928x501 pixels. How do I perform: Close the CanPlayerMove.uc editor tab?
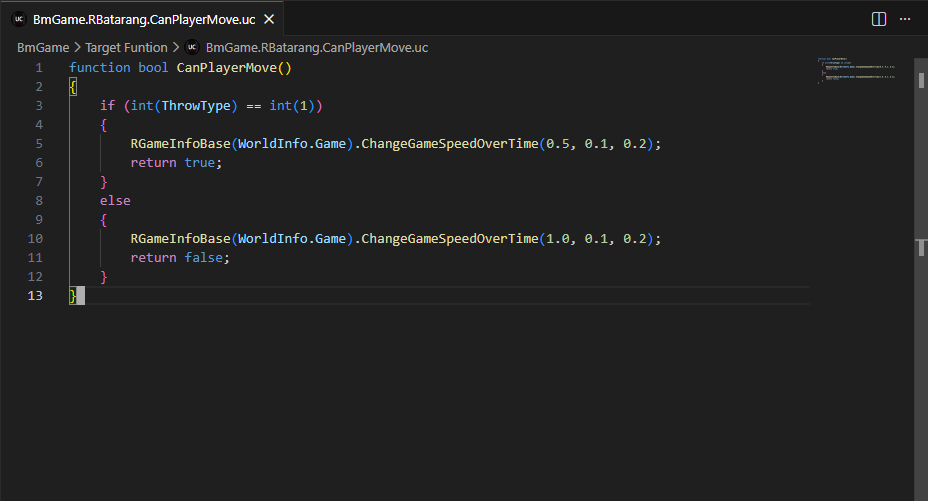point(269,20)
